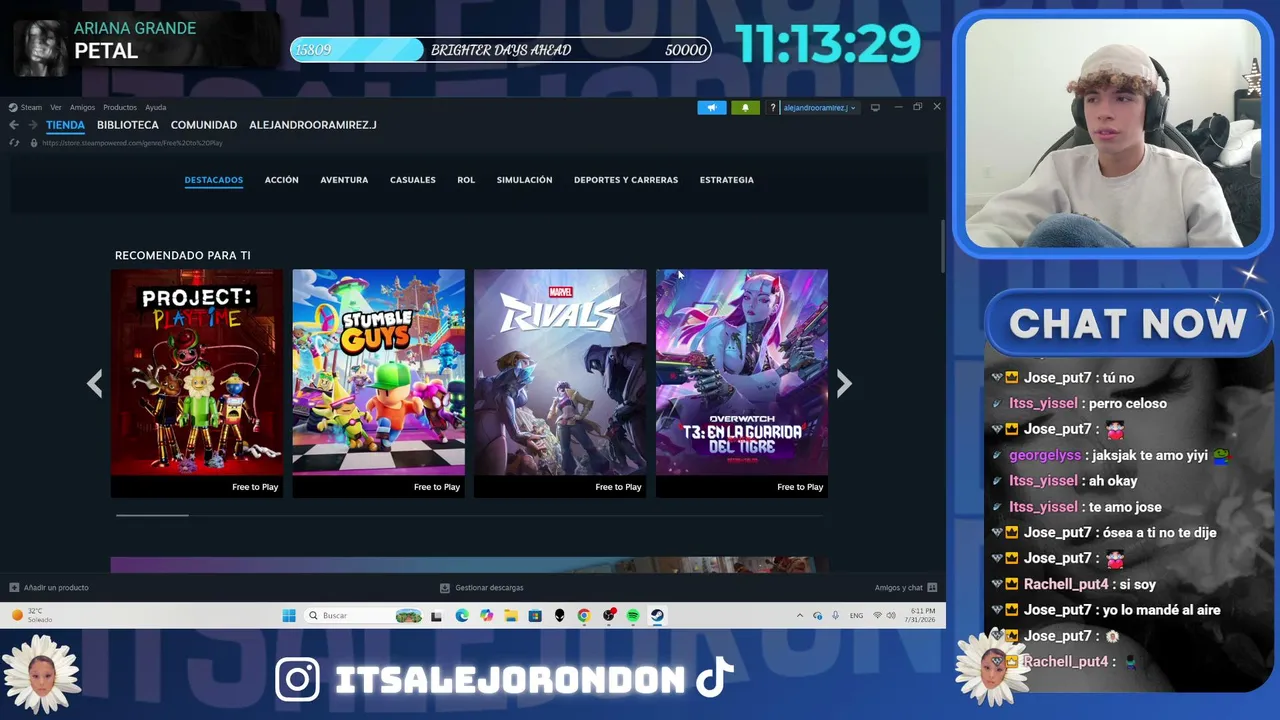Open OBS Studio from the taskbar

coord(608,616)
